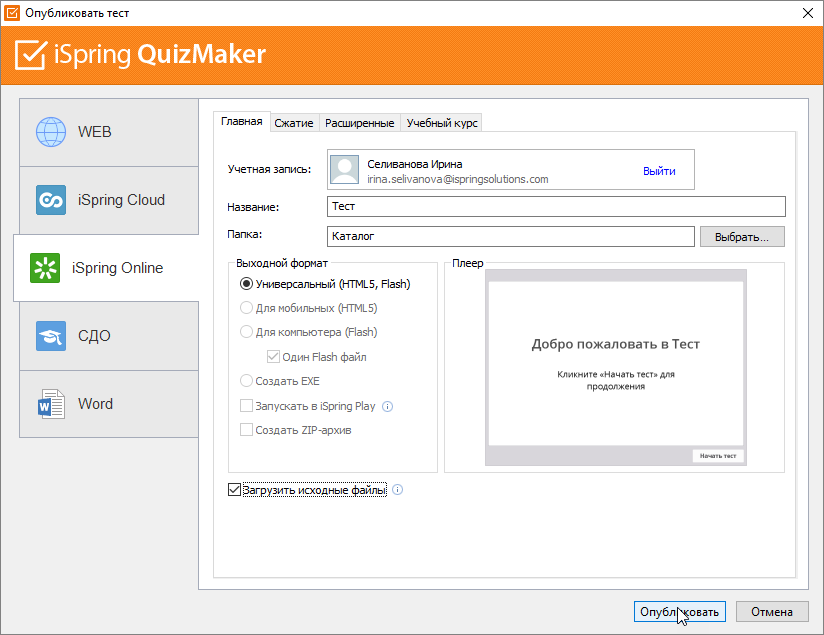Click the Выйти link to sign out
This screenshot has height=635, width=824.
point(659,171)
